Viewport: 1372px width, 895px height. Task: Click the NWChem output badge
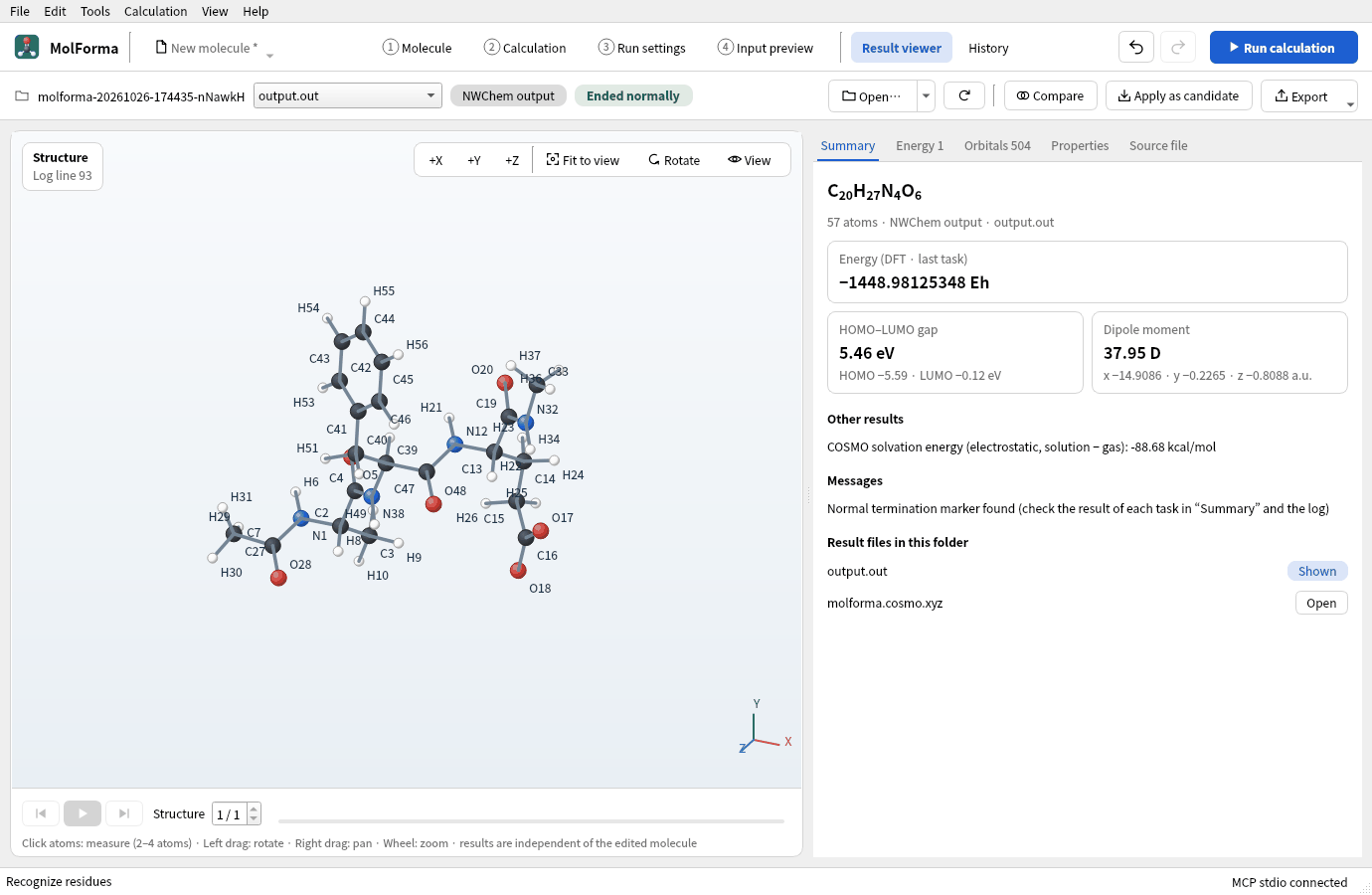click(509, 95)
